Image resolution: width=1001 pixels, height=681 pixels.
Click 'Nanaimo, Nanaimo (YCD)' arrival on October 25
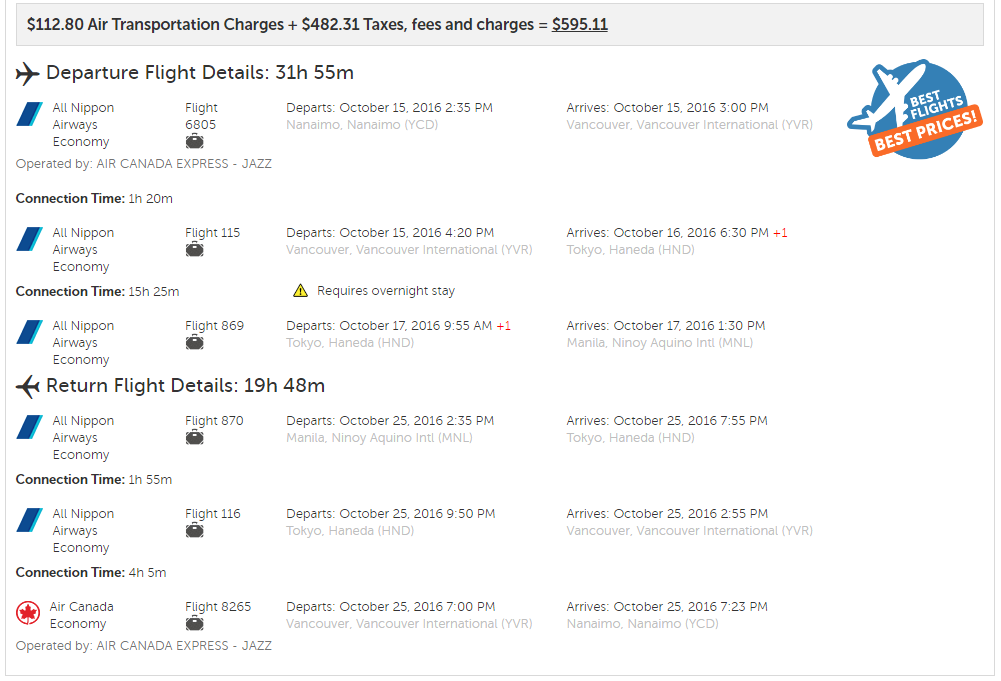tap(642, 624)
